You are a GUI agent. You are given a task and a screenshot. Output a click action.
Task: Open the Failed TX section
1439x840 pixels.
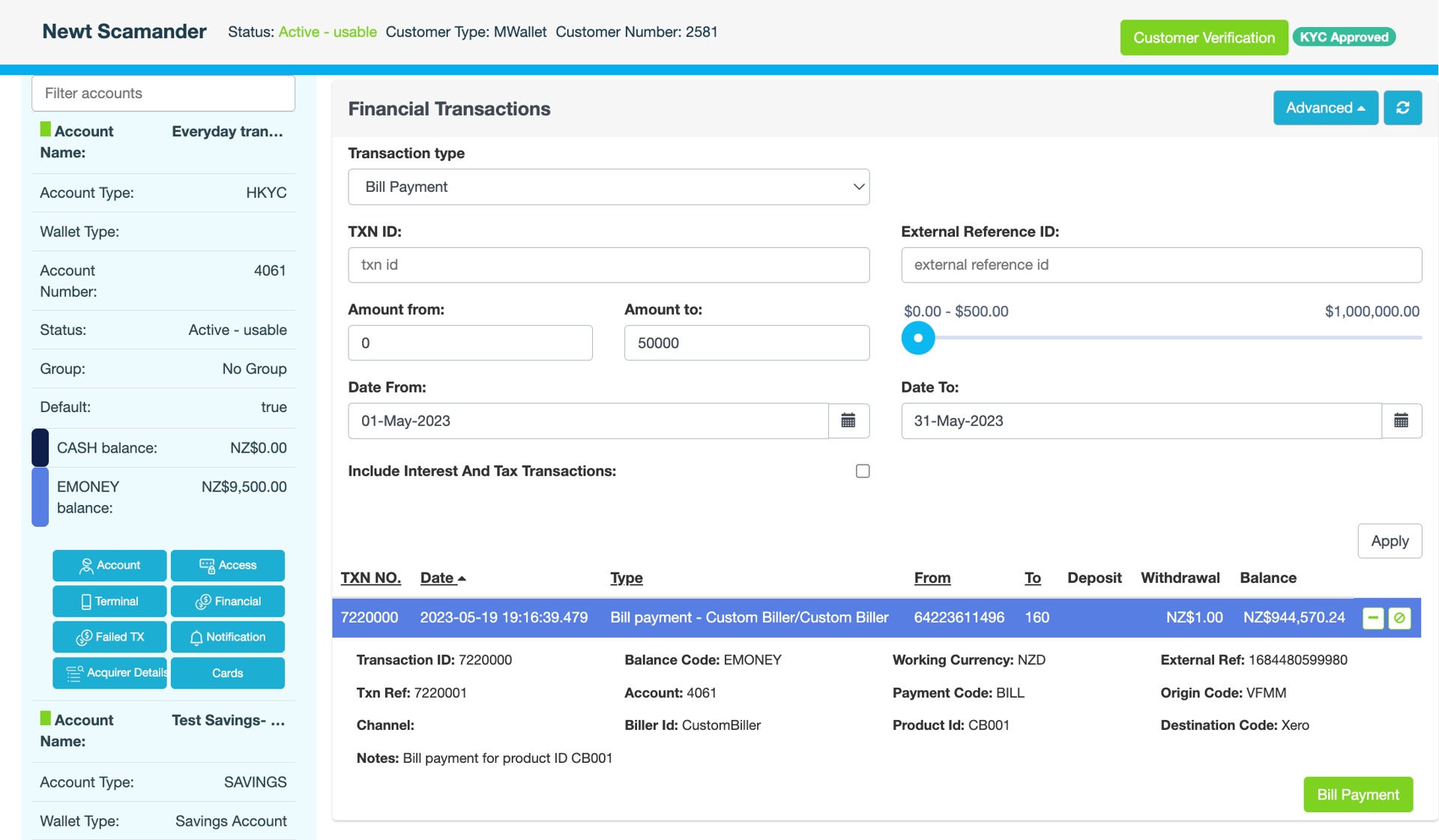(109, 637)
